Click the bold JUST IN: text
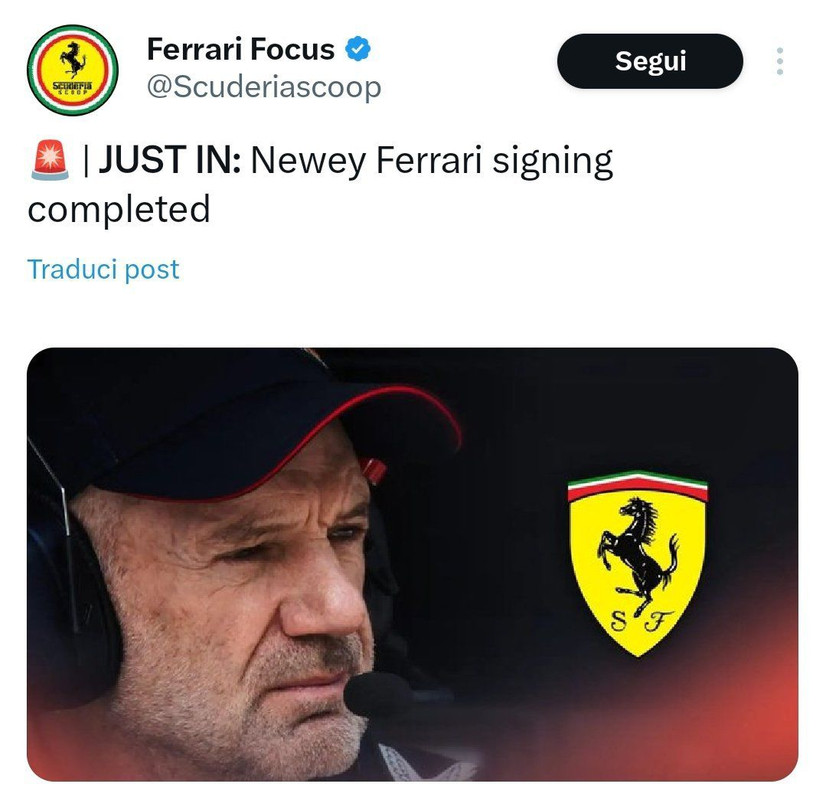Image resolution: width=826 pixels, height=800 pixels. [170, 160]
